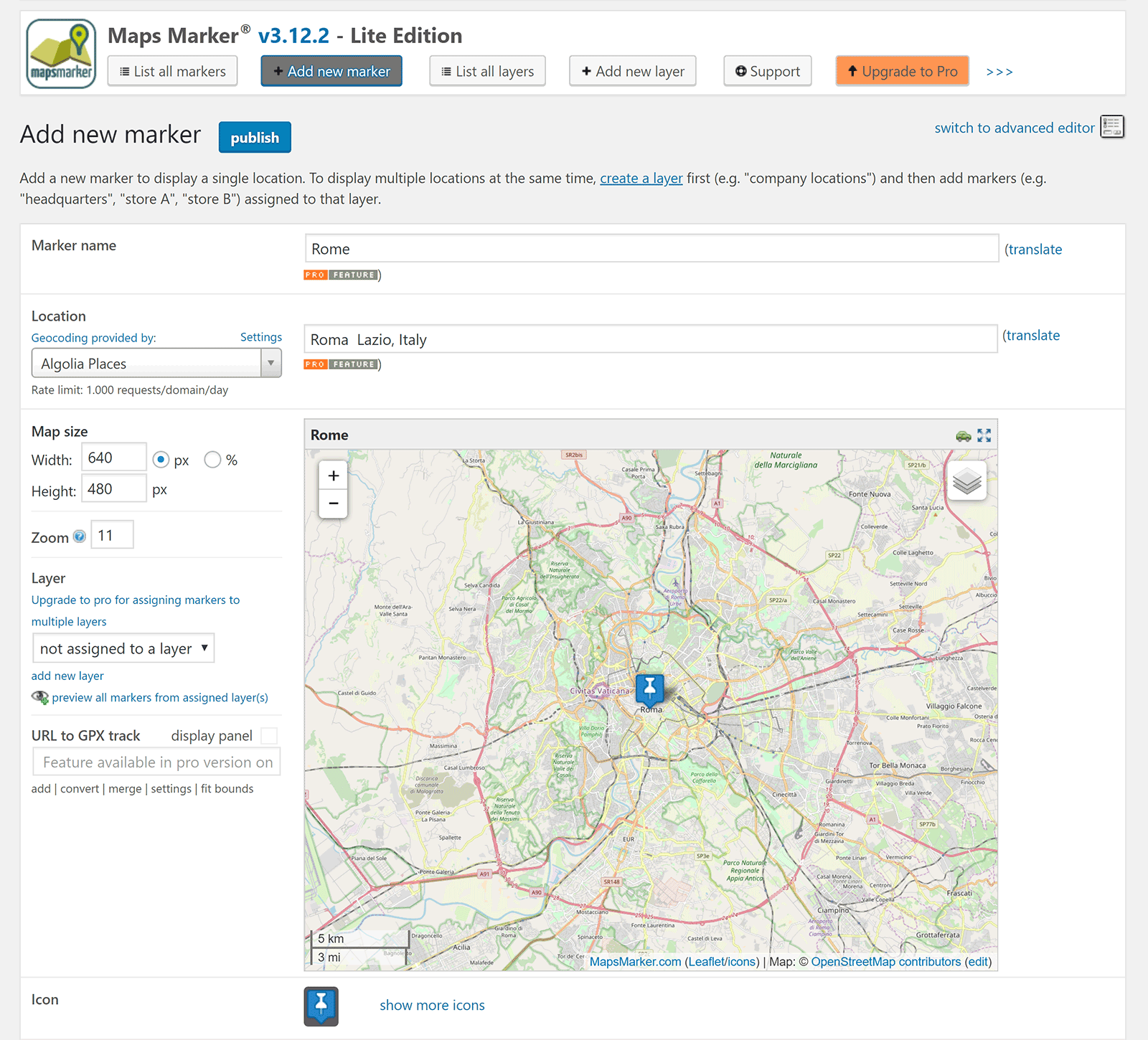Open the map layers control icon
Image resolution: width=1148 pixels, height=1040 pixels.
click(x=966, y=481)
